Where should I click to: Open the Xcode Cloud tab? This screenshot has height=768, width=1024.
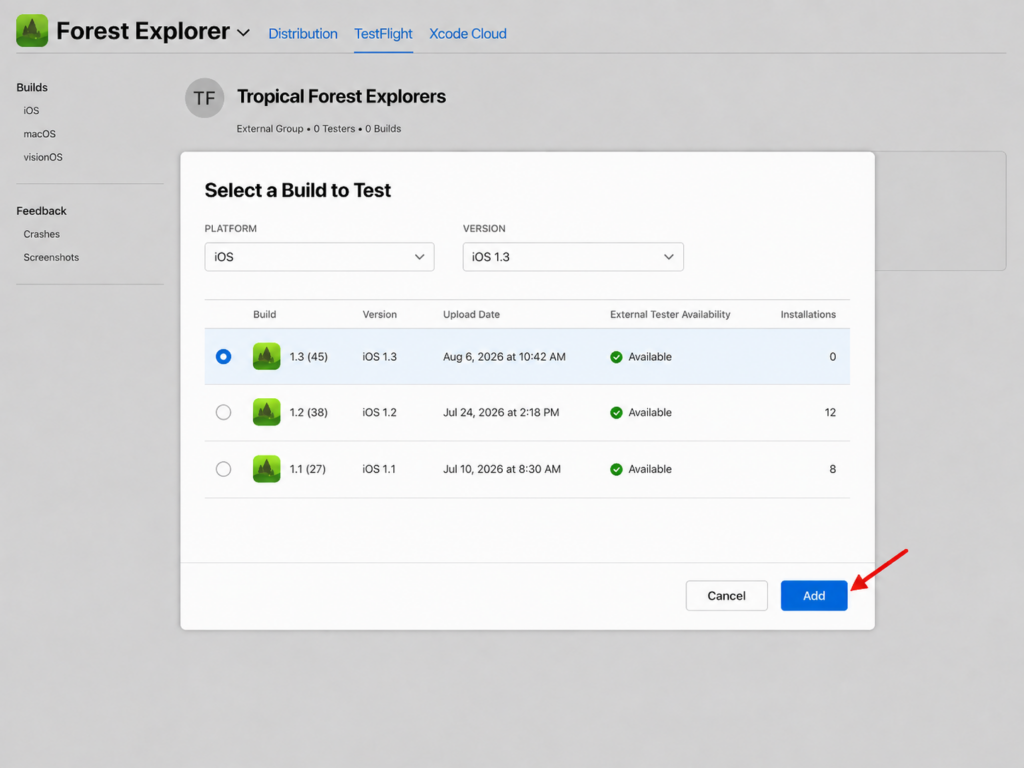(x=468, y=33)
